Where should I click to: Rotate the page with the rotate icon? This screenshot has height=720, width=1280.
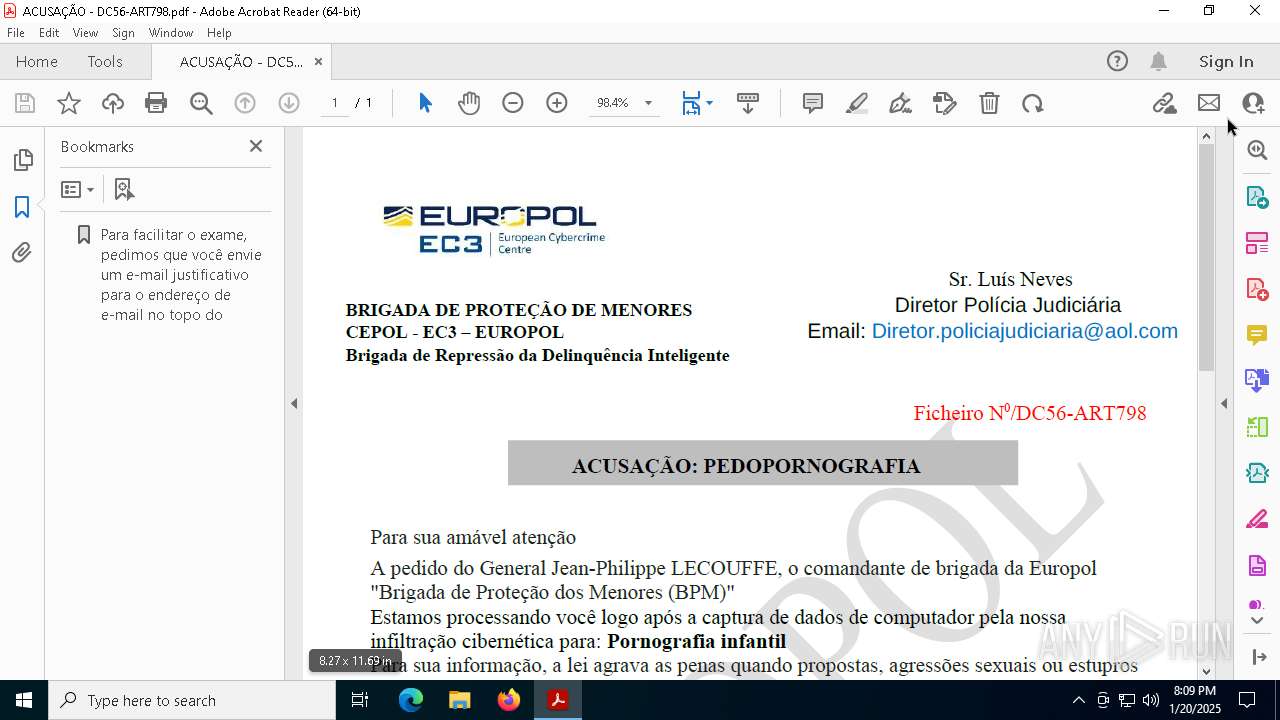point(1033,103)
